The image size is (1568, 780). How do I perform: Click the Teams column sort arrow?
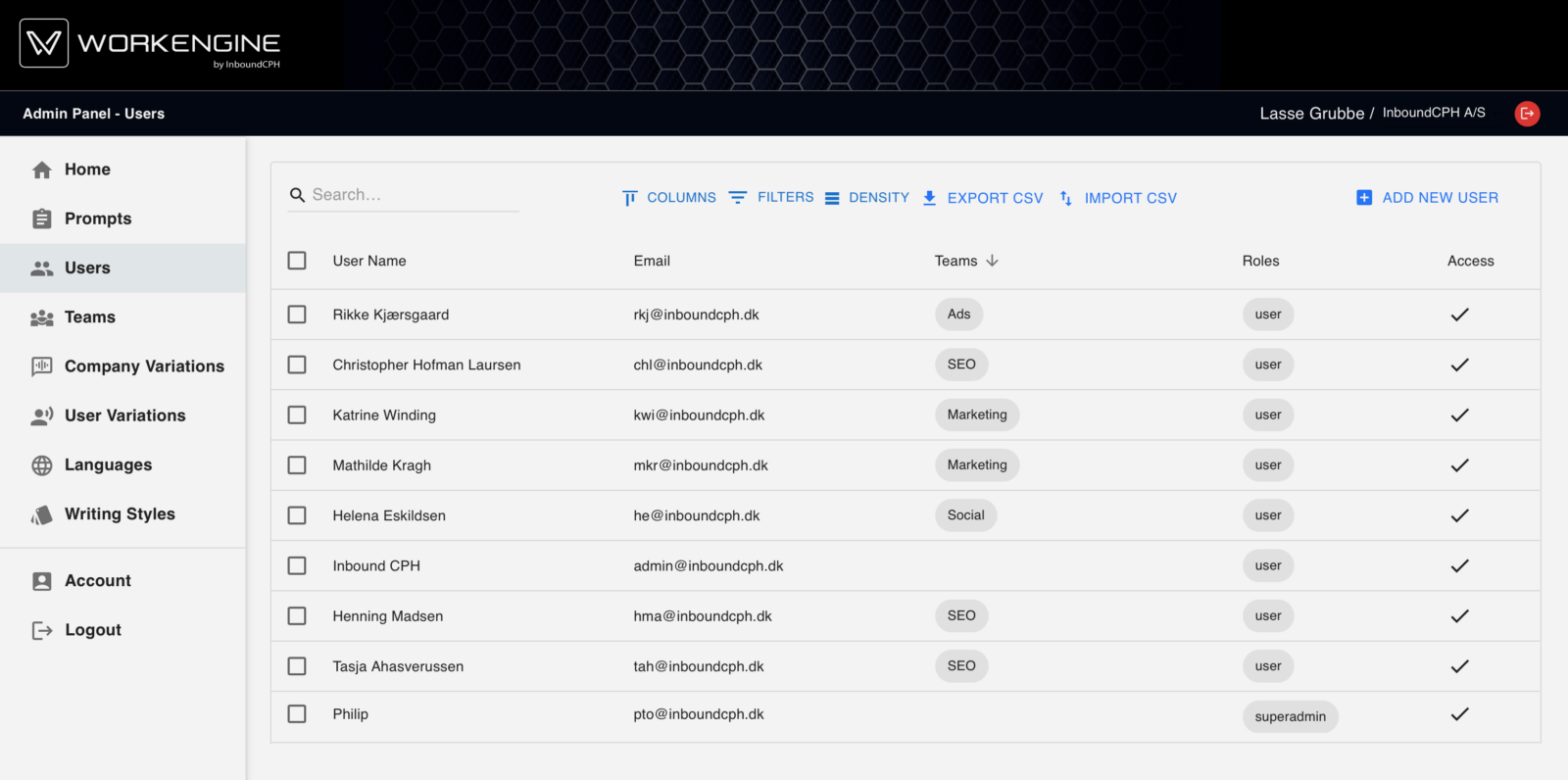(x=992, y=261)
